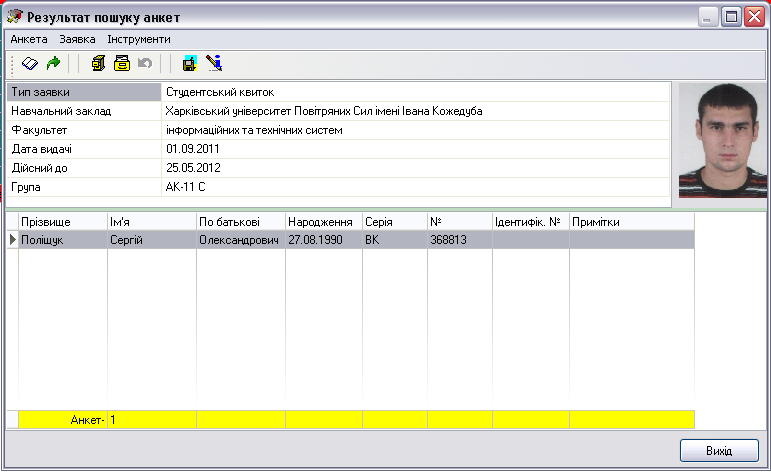Screen dimensions: 771x472
Task: Select the row indicator arrow for Поліщук
Action: (13, 240)
